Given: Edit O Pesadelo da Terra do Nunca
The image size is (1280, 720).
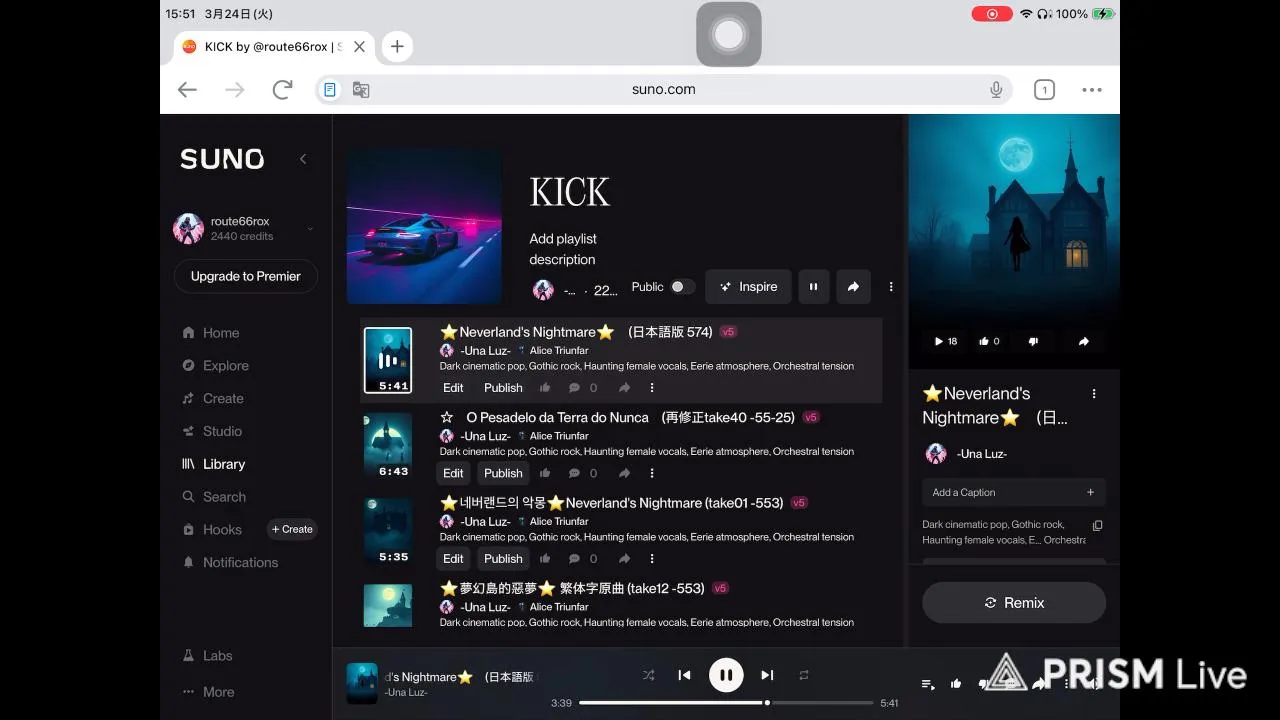Looking at the screenshot, I should [x=453, y=473].
